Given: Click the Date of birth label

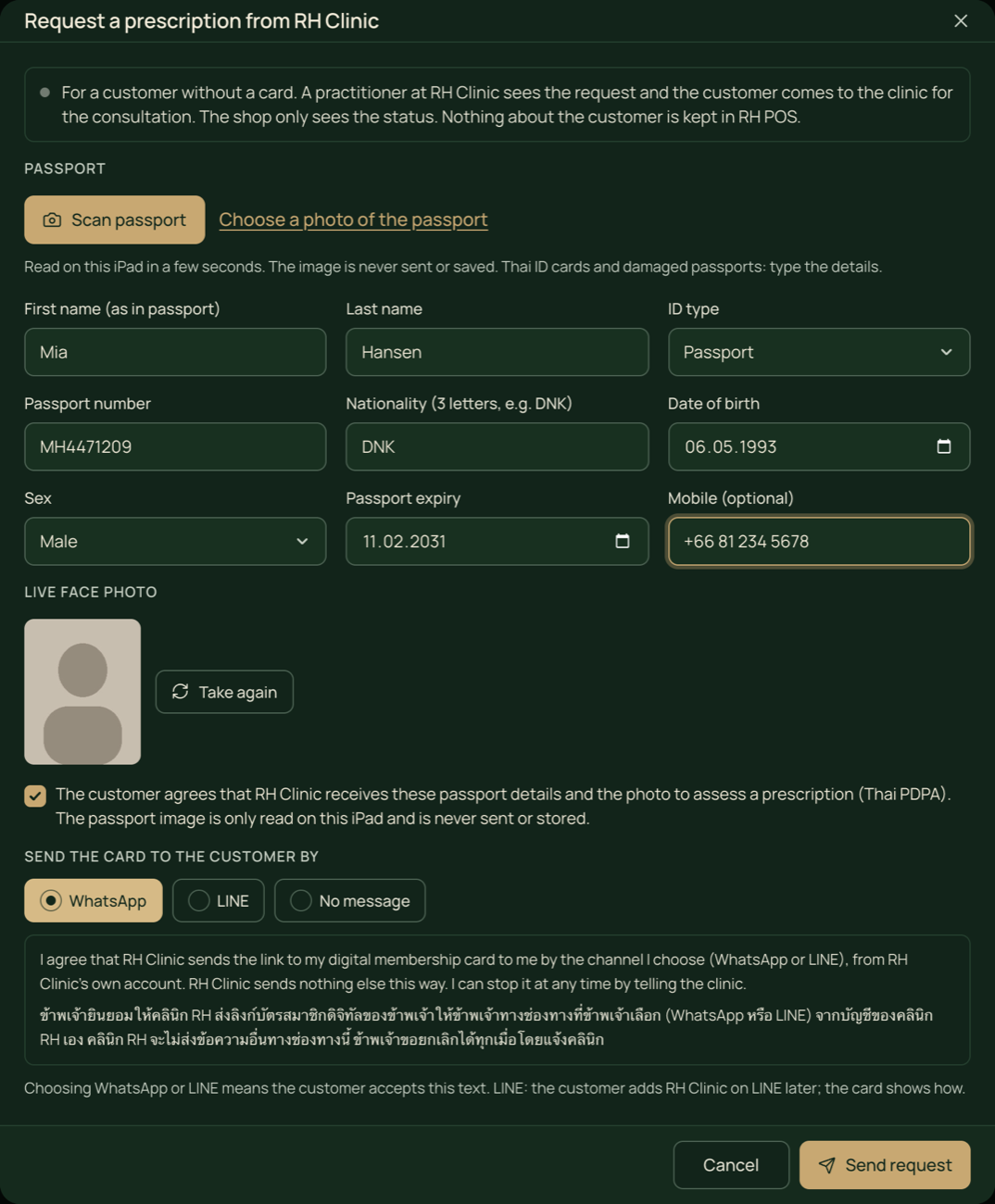Looking at the screenshot, I should [713, 404].
